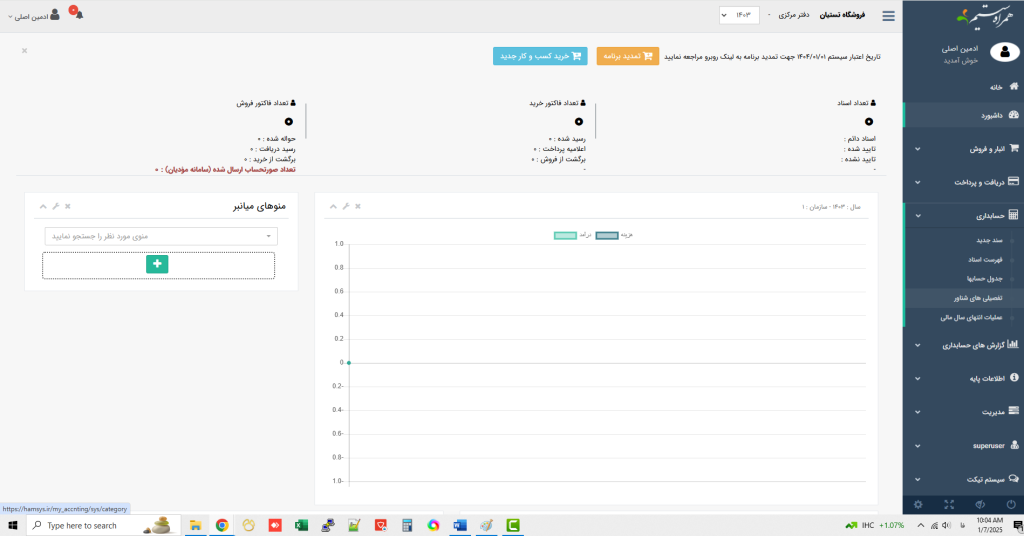Collapse the chart panel using its chevron
The image size is (1024, 536).
(331, 206)
